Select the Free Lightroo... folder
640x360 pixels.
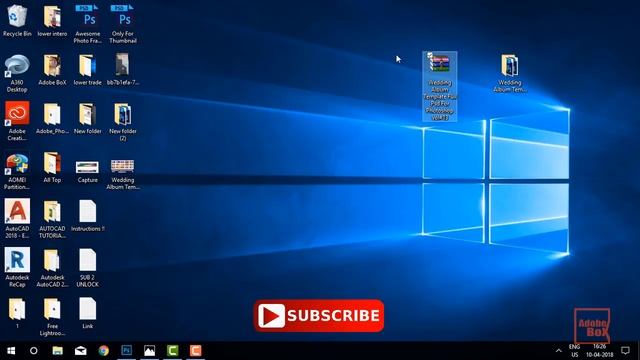click(x=52, y=317)
